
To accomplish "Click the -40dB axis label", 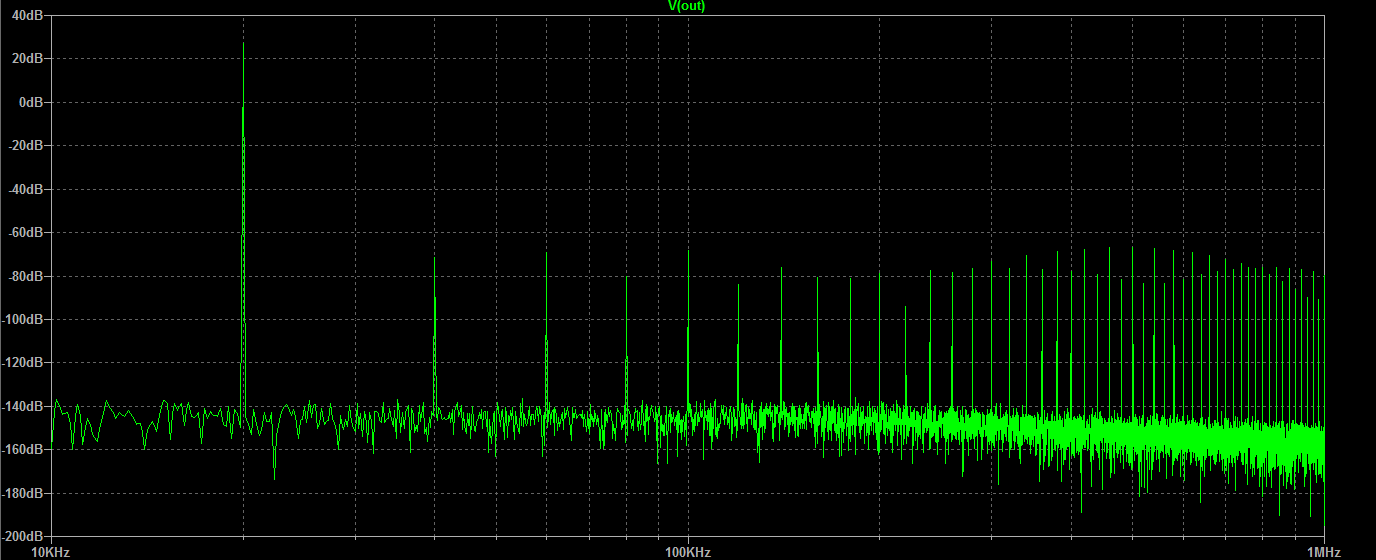I will point(27,189).
